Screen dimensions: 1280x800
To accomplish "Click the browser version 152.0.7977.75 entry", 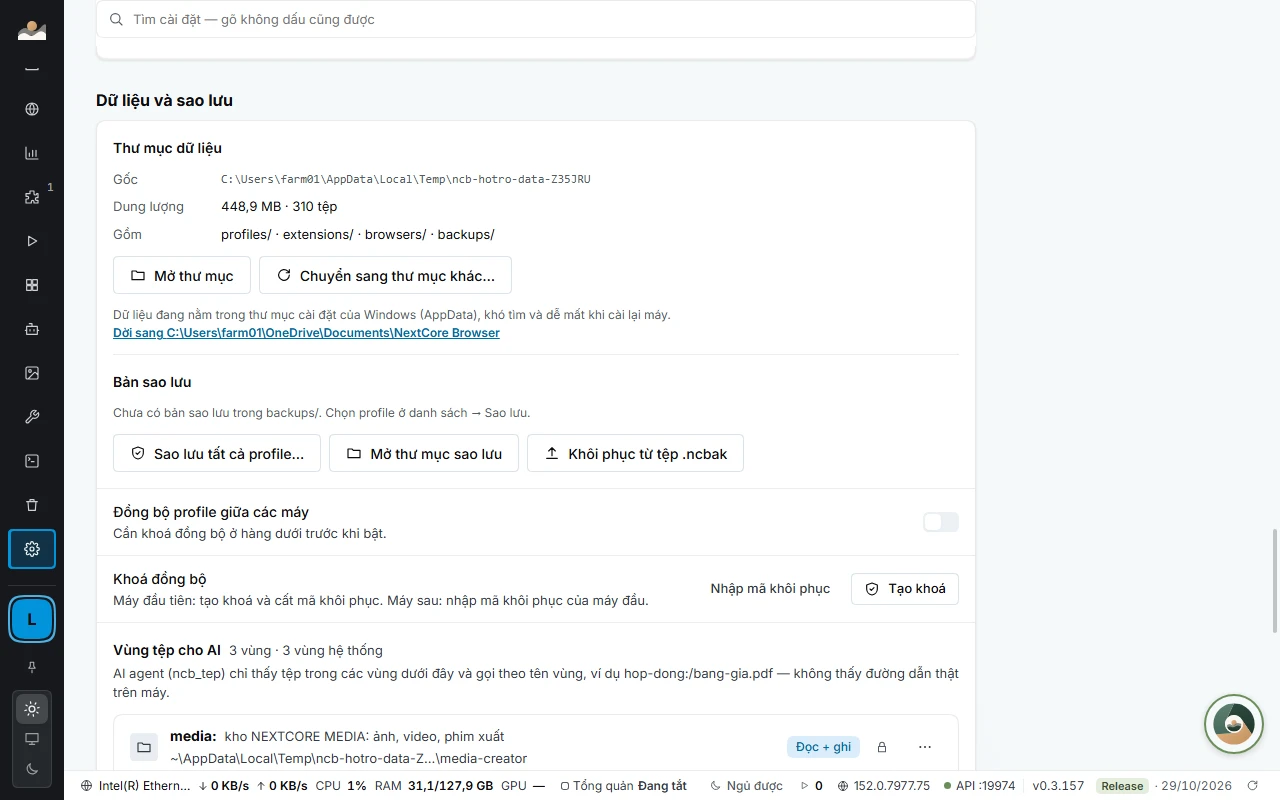I will (x=884, y=786).
